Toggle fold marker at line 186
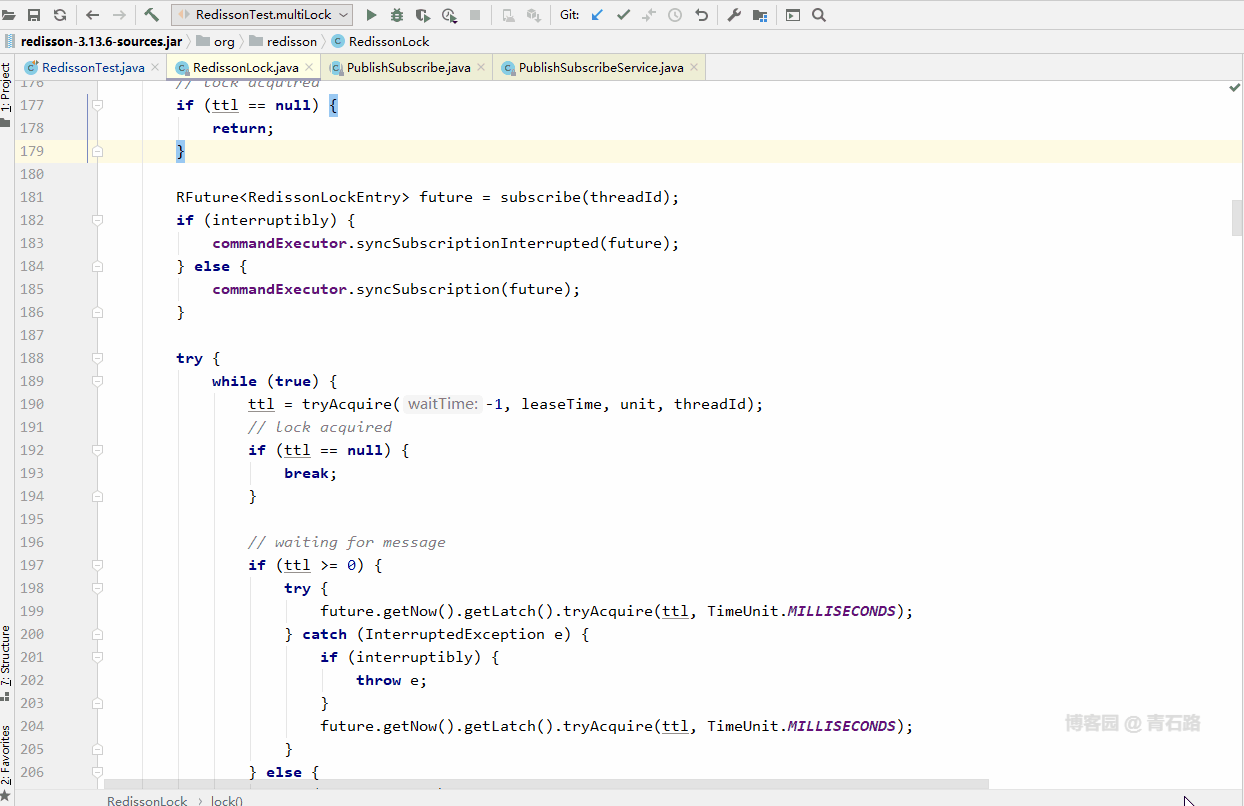The image size is (1244, 806). click(98, 312)
